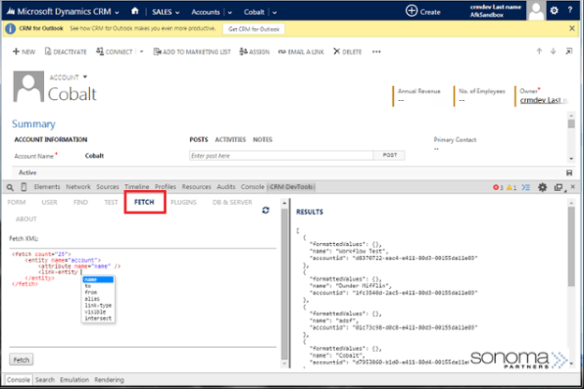
Task: Go to previous record with up arrow
Action: [539, 51]
